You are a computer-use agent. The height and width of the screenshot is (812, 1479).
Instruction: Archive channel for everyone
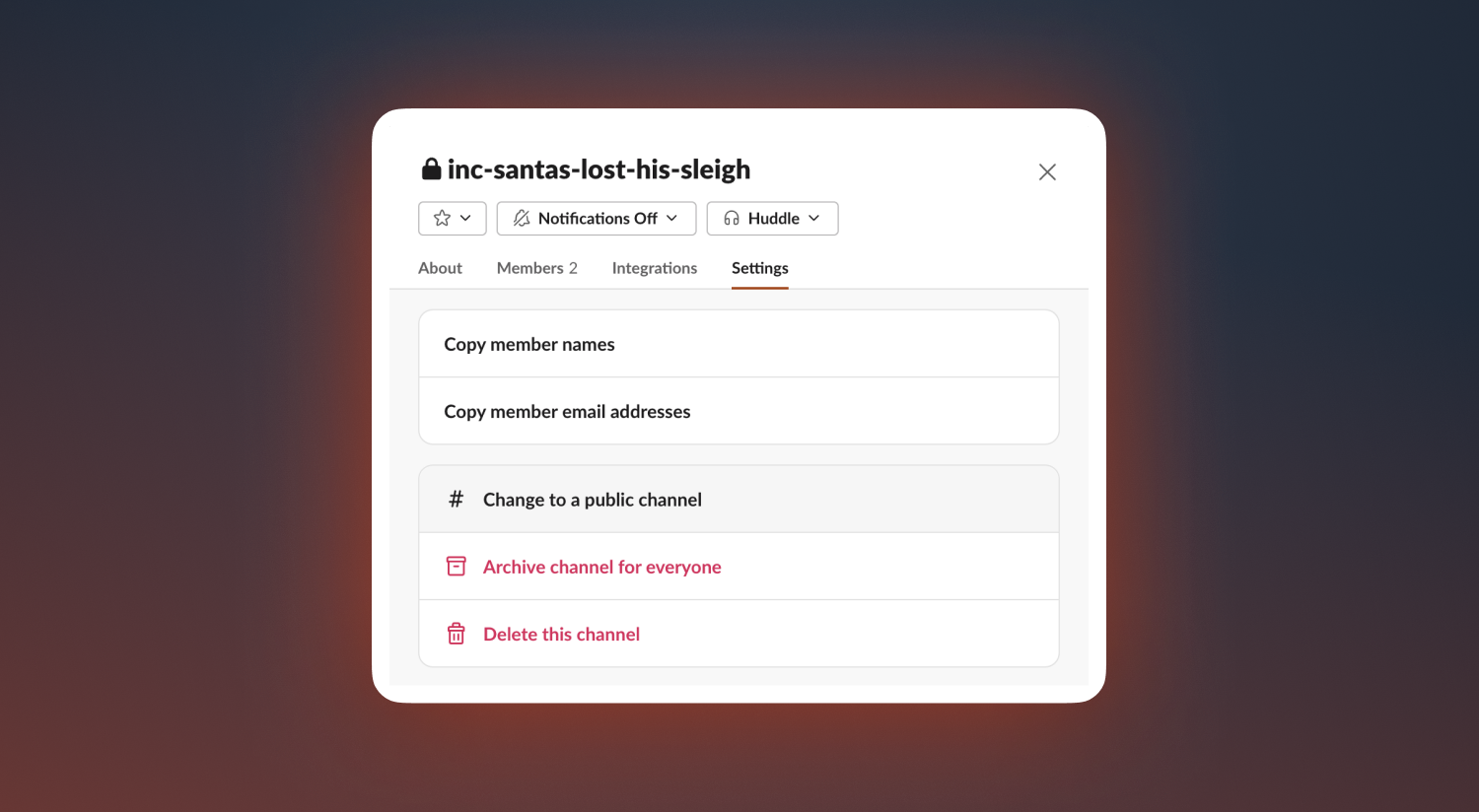(x=739, y=567)
